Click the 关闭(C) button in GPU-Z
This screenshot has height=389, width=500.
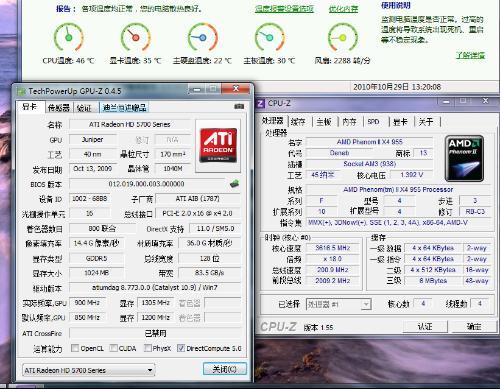coord(225,369)
